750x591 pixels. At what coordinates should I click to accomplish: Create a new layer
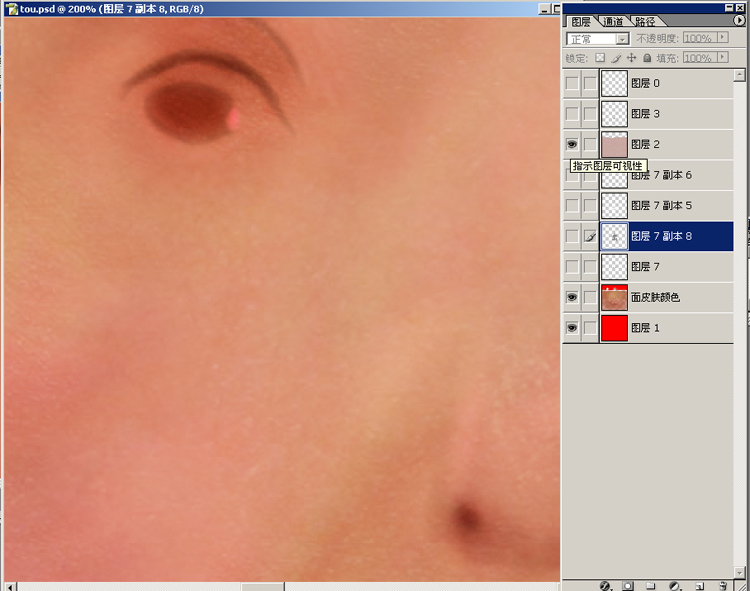700,584
